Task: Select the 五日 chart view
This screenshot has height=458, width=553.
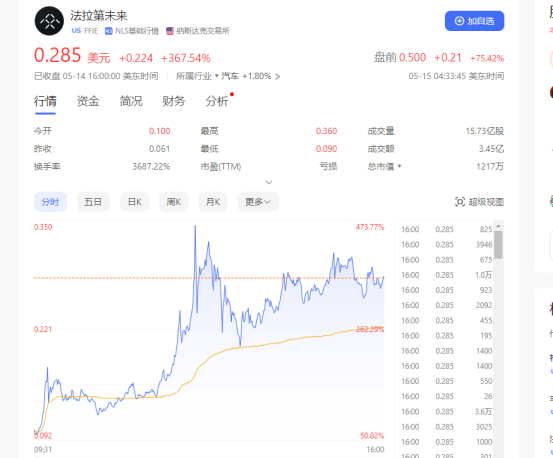Action: 93,202
